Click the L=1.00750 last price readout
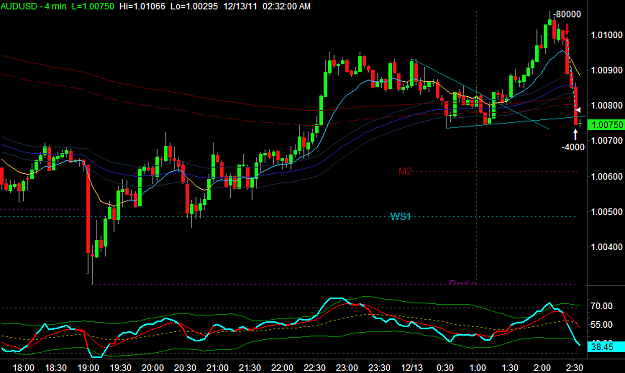This screenshot has height=373, width=625. (x=93, y=6)
